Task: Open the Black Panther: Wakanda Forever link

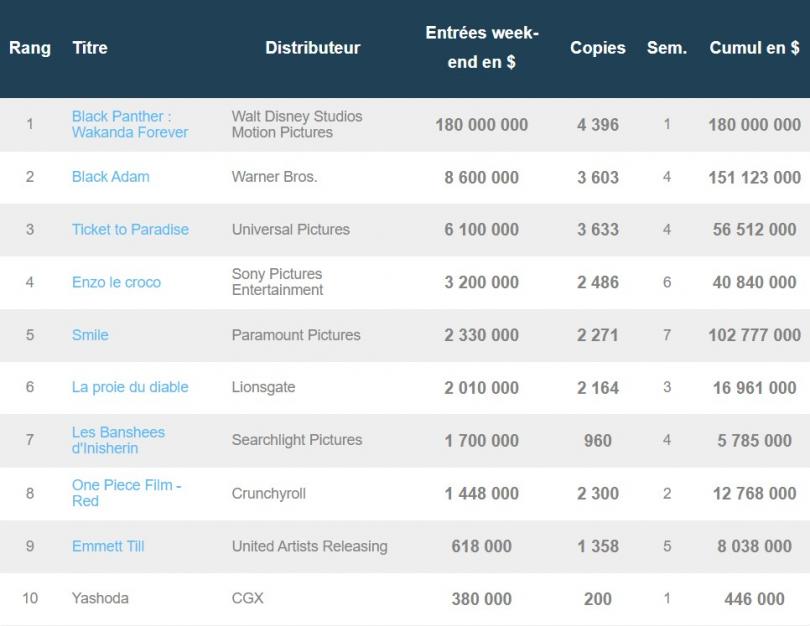Action: click(x=129, y=124)
